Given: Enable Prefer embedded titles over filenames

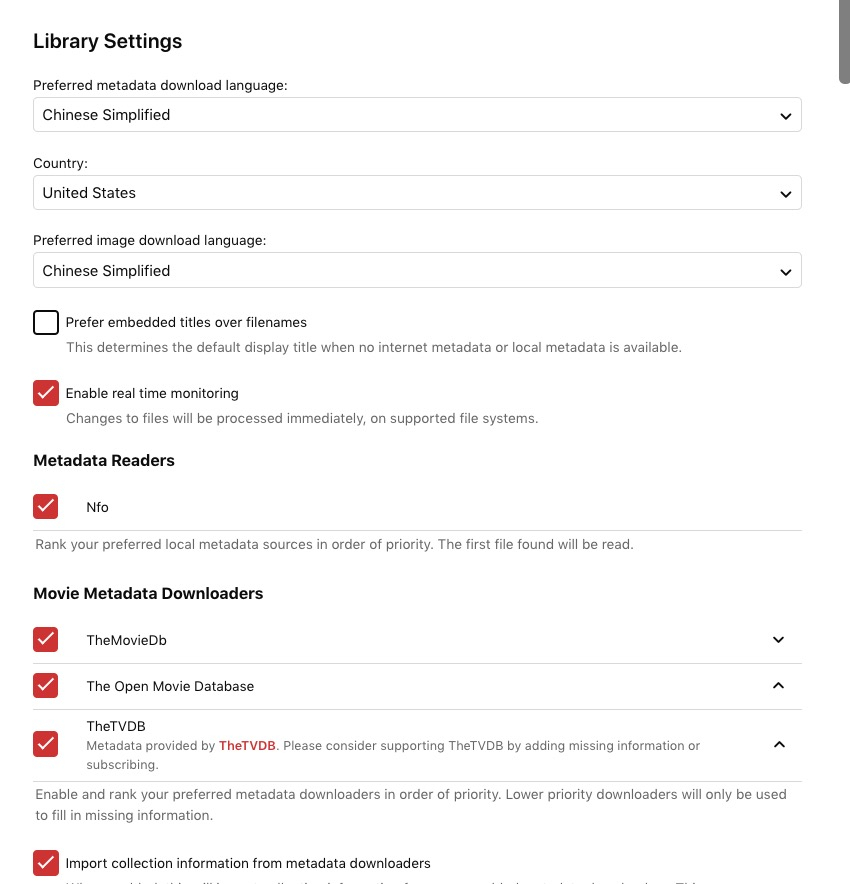Looking at the screenshot, I should pyautogui.click(x=46, y=323).
